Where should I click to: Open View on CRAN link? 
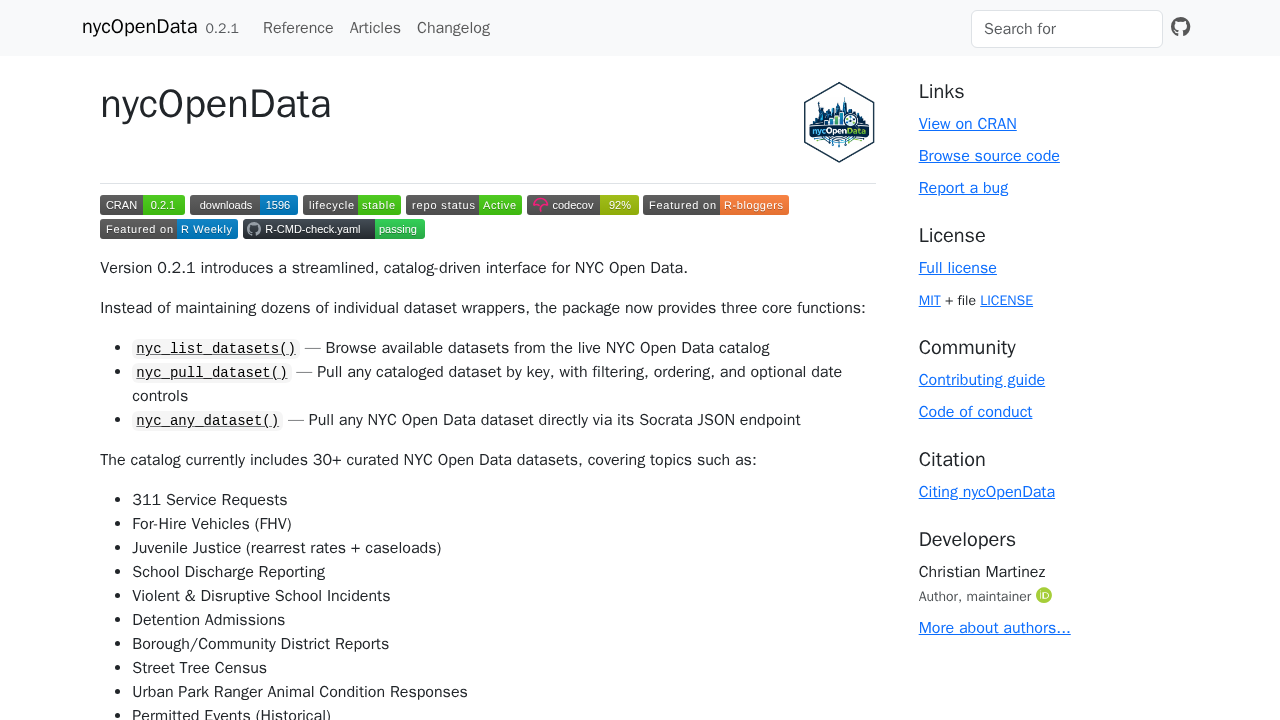[x=968, y=124]
